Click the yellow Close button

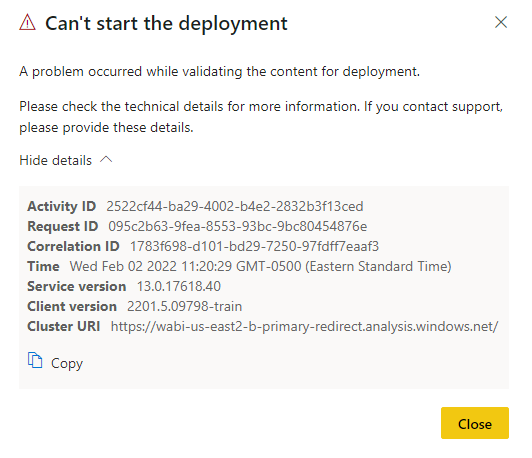coord(475,423)
